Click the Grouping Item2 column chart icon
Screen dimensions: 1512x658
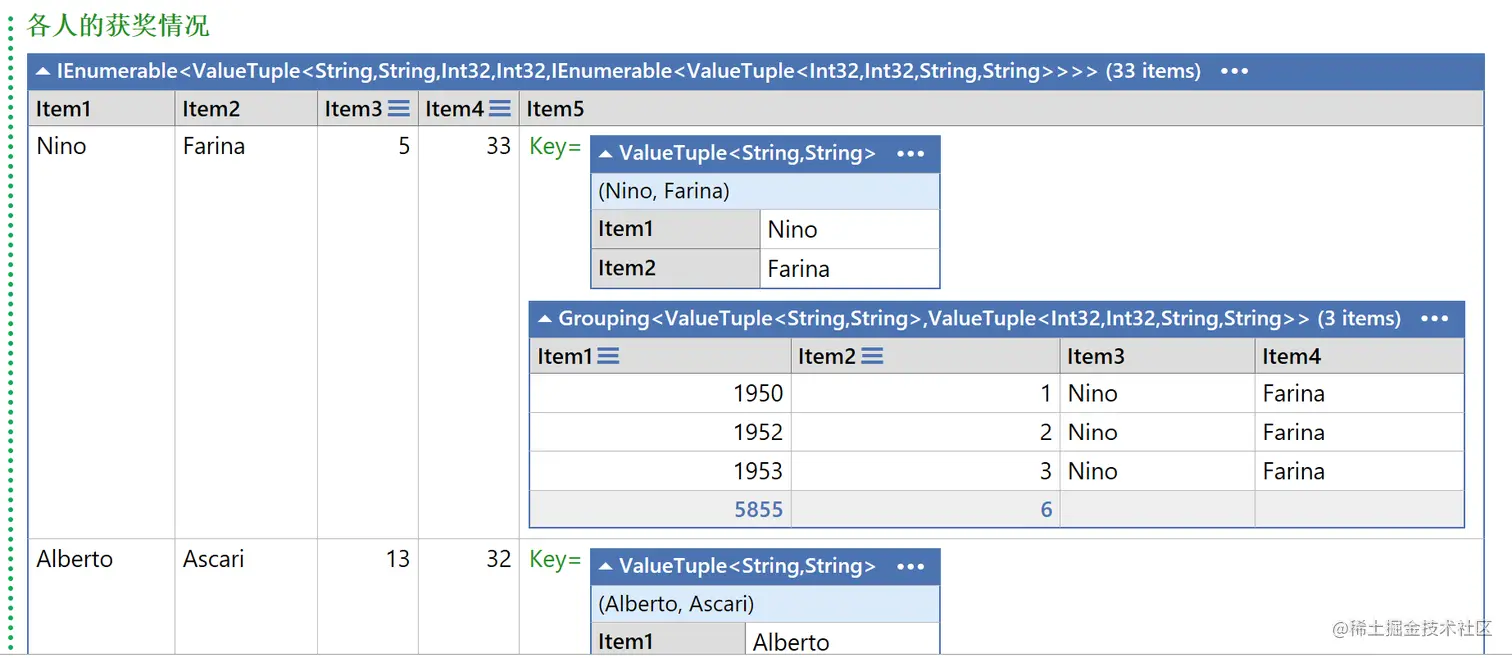point(872,356)
